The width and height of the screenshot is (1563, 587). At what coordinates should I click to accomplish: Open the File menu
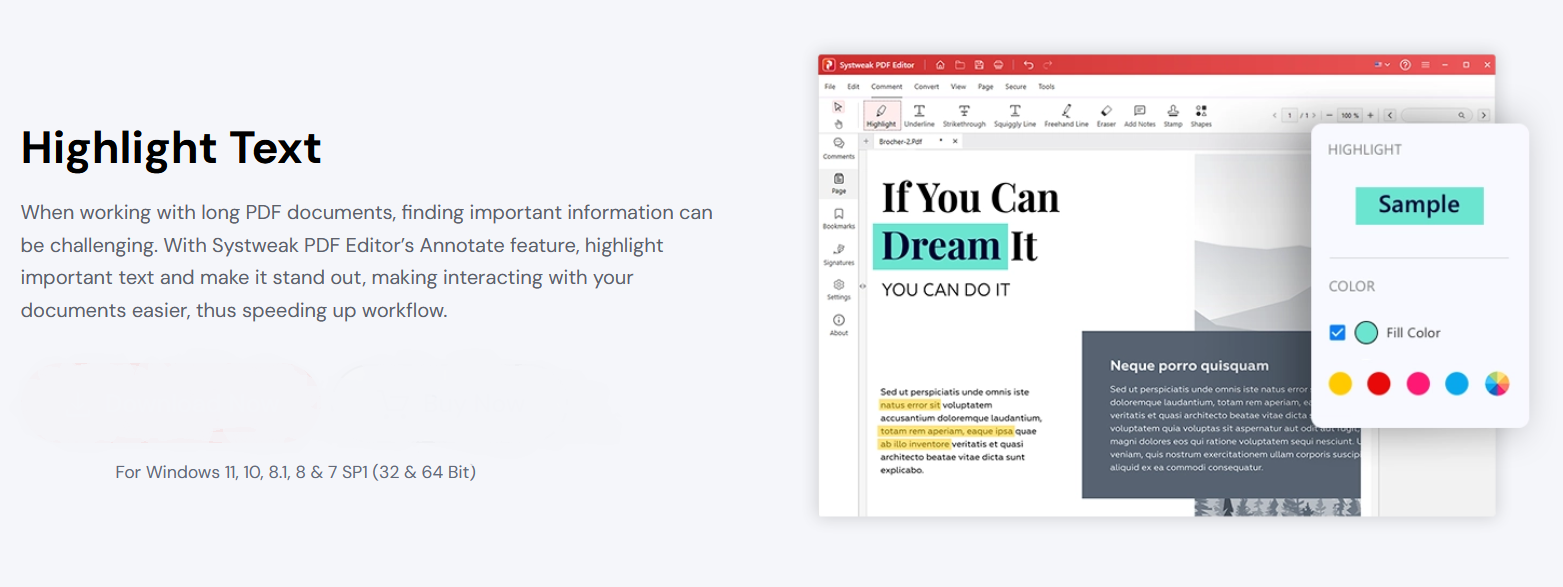830,87
